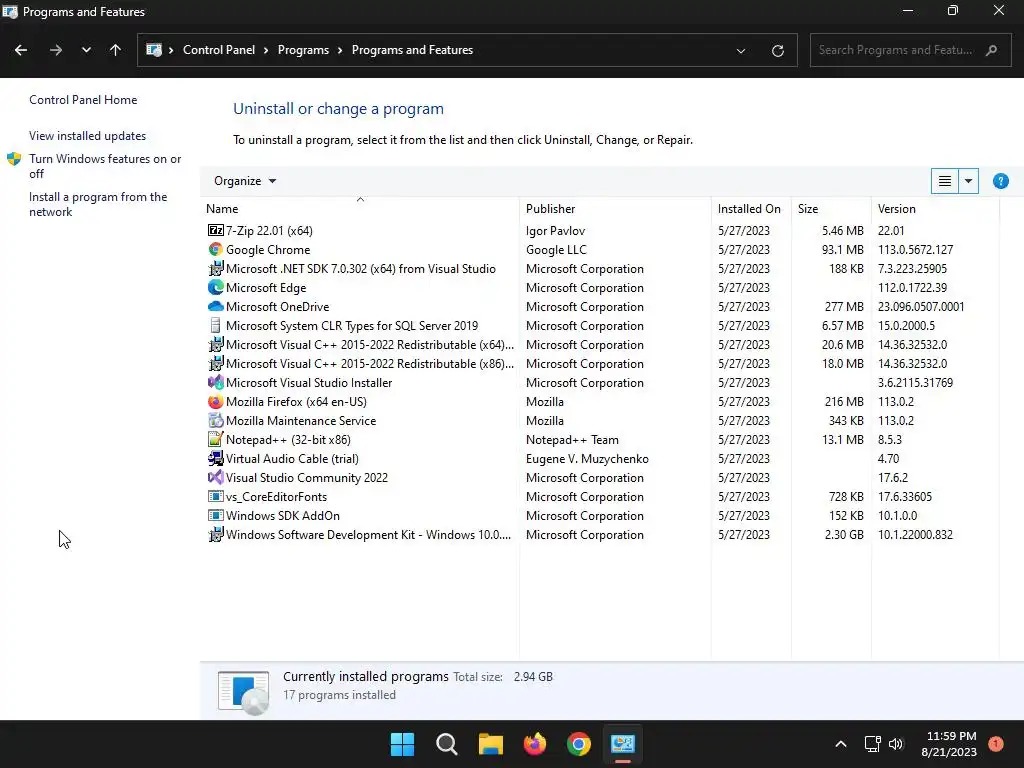Launch Firefox from the taskbar
This screenshot has height=768, width=1024.
(535, 744)
